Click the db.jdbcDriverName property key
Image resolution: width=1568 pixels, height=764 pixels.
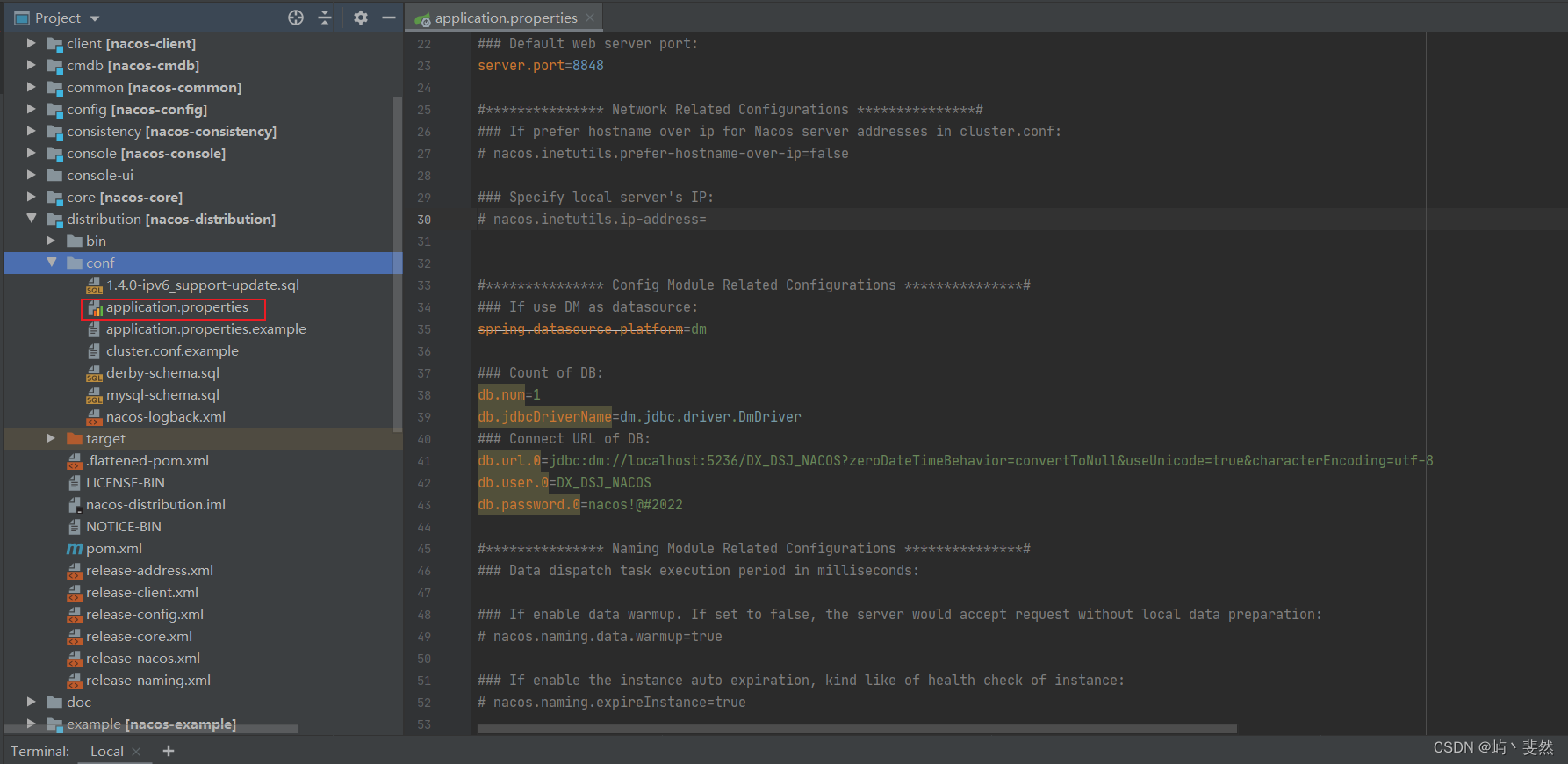(x=544, y=417)
